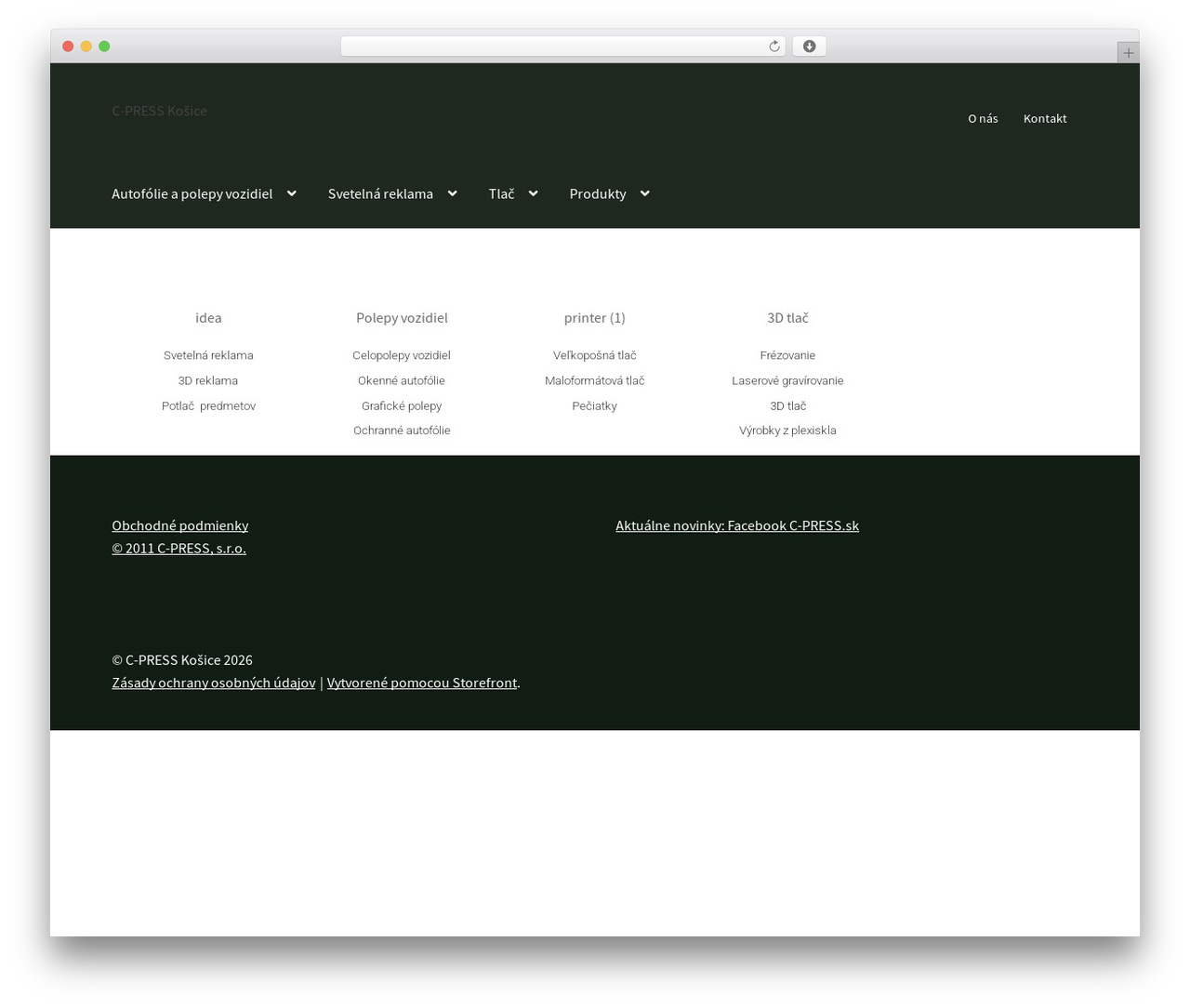Screen dimensions: 1190x1008
Task: Open the printer (1) category heading
Action: 595,318
